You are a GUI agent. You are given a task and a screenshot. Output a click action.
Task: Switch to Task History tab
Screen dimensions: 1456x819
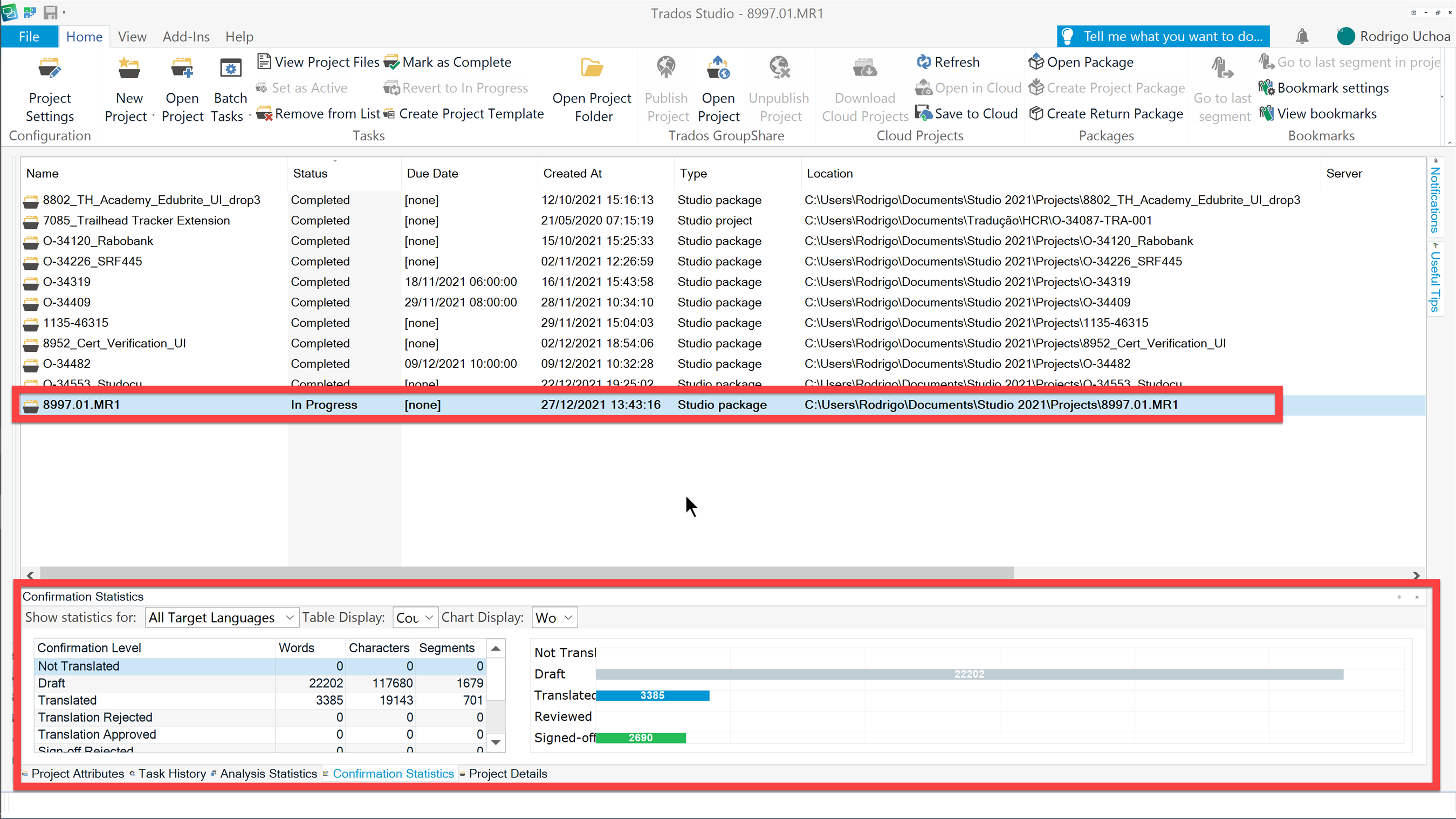[x=168, y=773]
